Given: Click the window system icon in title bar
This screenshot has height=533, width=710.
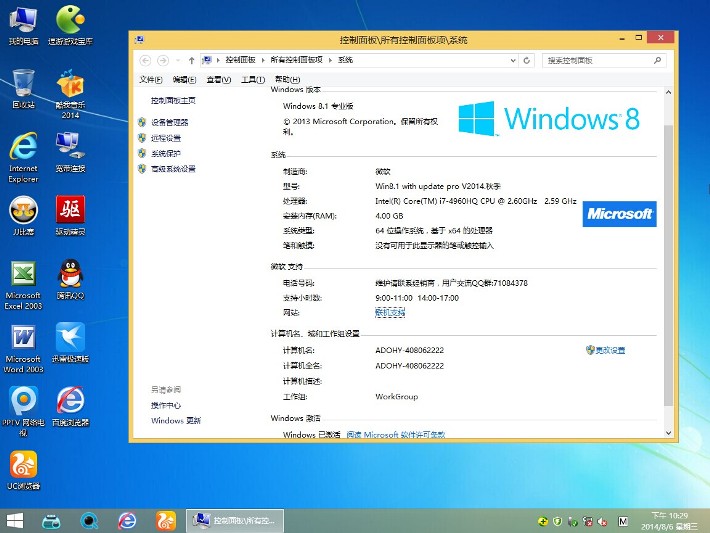Looking at the screenshot, I should point(139,40).
